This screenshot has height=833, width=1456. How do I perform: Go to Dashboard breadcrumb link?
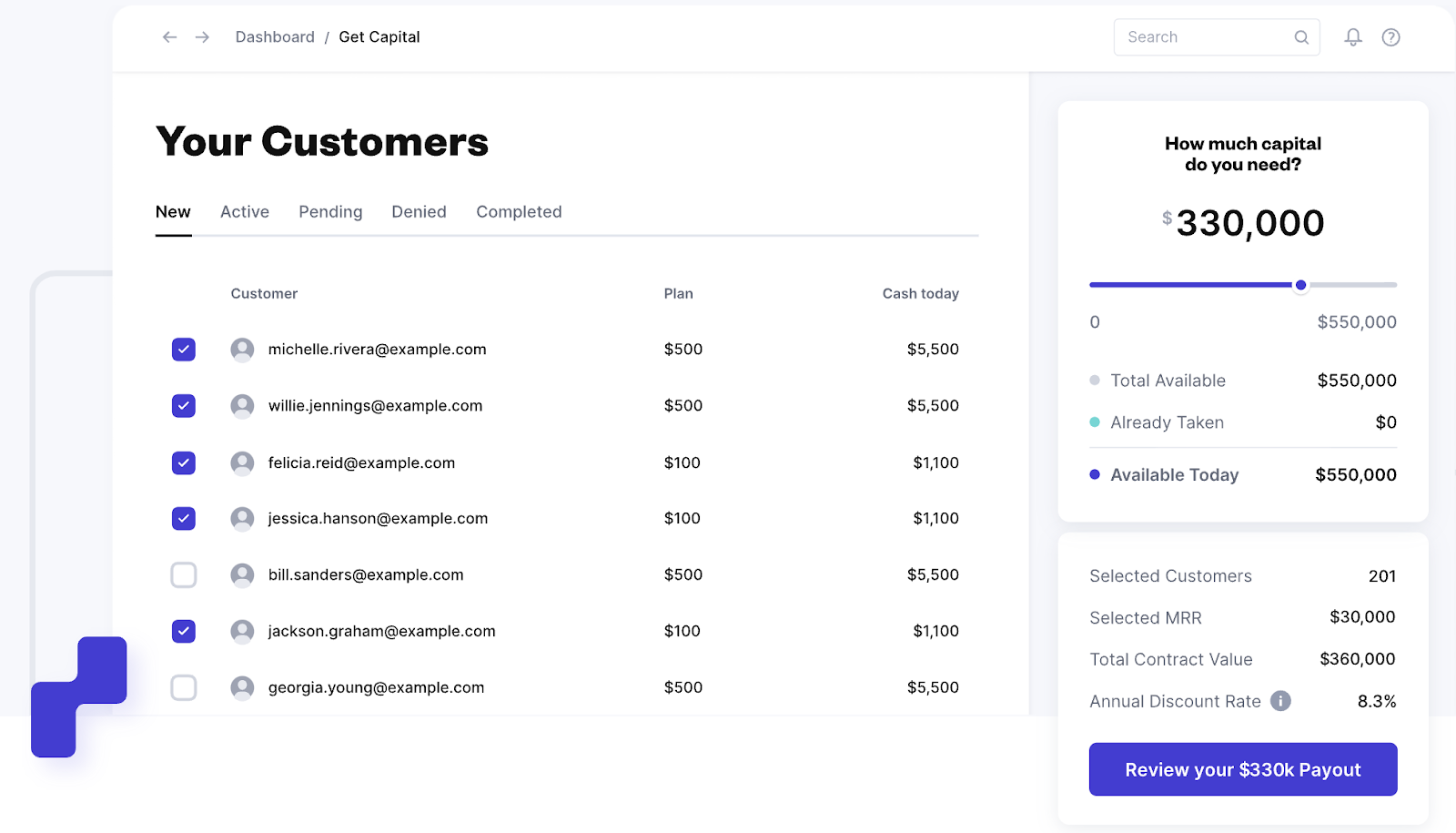275,37
